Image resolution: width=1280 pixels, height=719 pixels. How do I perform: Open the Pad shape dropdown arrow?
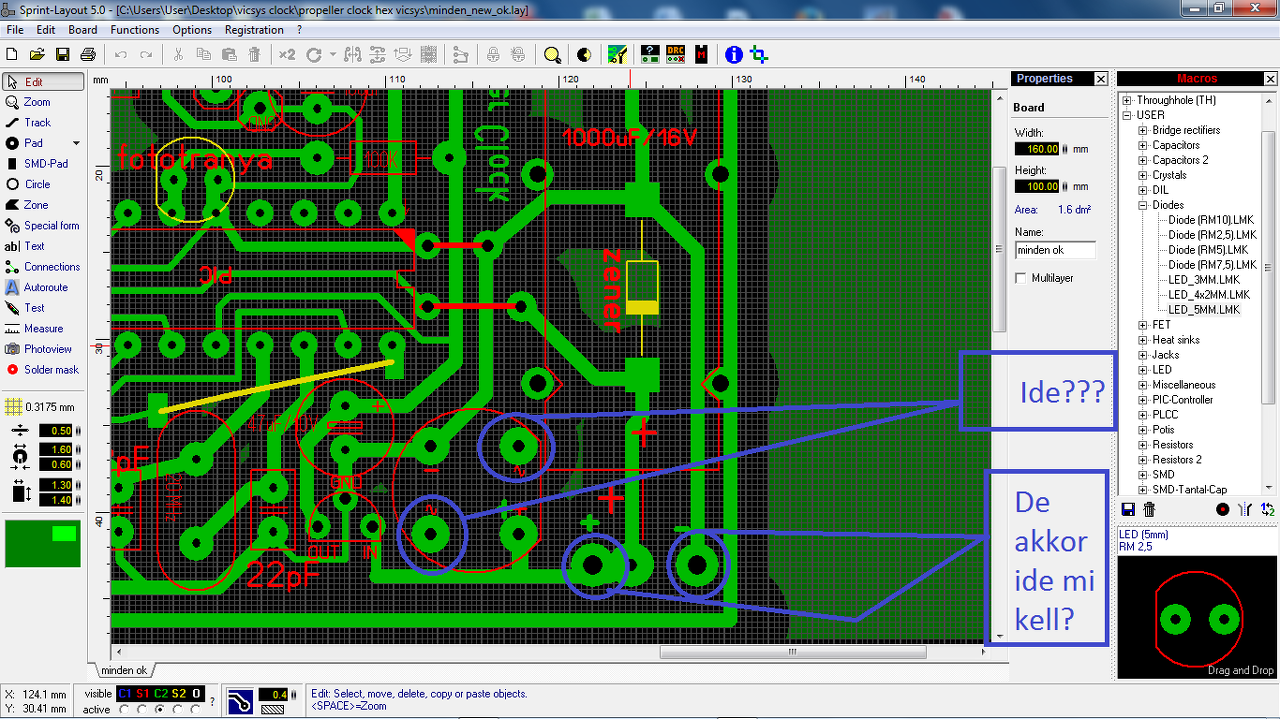(x=76, y=143)
